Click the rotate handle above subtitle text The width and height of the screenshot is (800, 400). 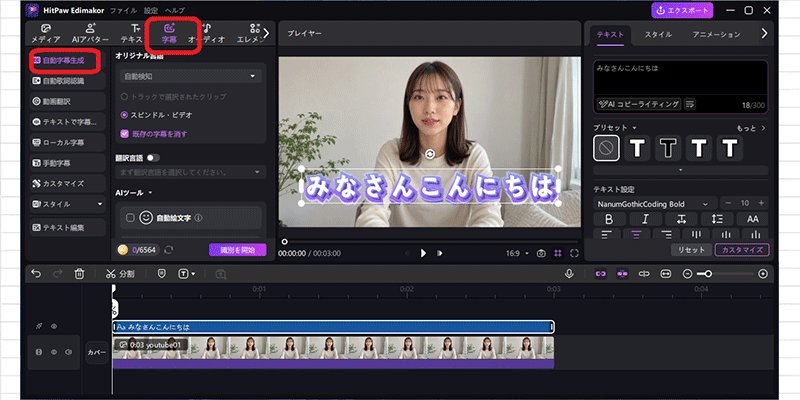430,154
